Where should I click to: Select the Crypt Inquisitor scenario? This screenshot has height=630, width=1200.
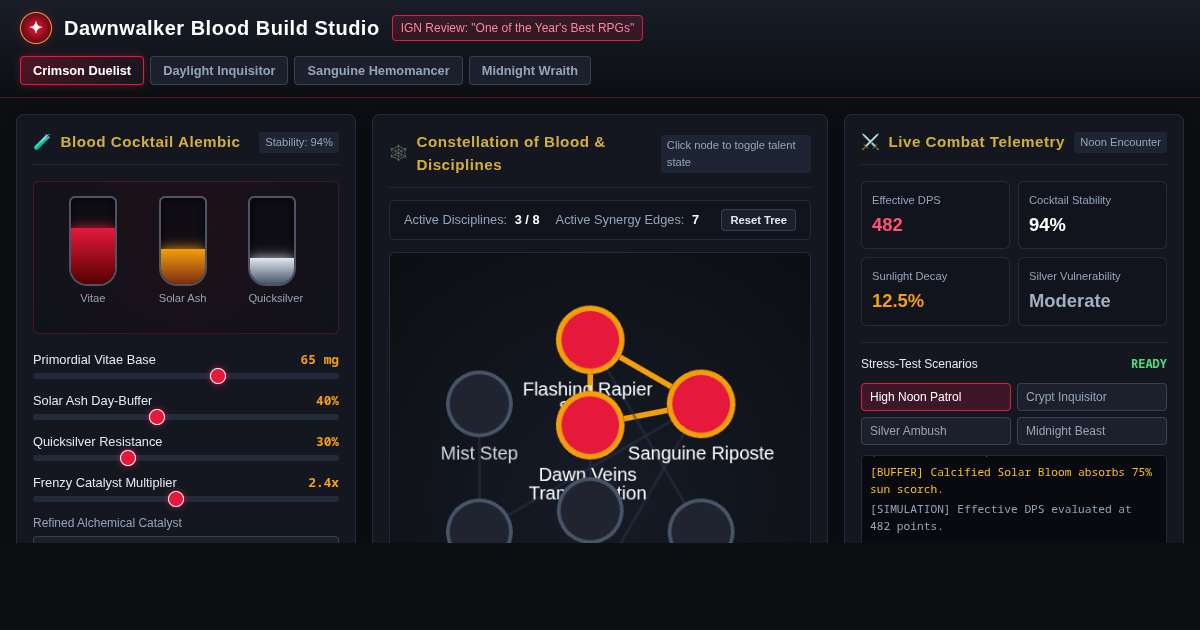[x=1092, y=397]
